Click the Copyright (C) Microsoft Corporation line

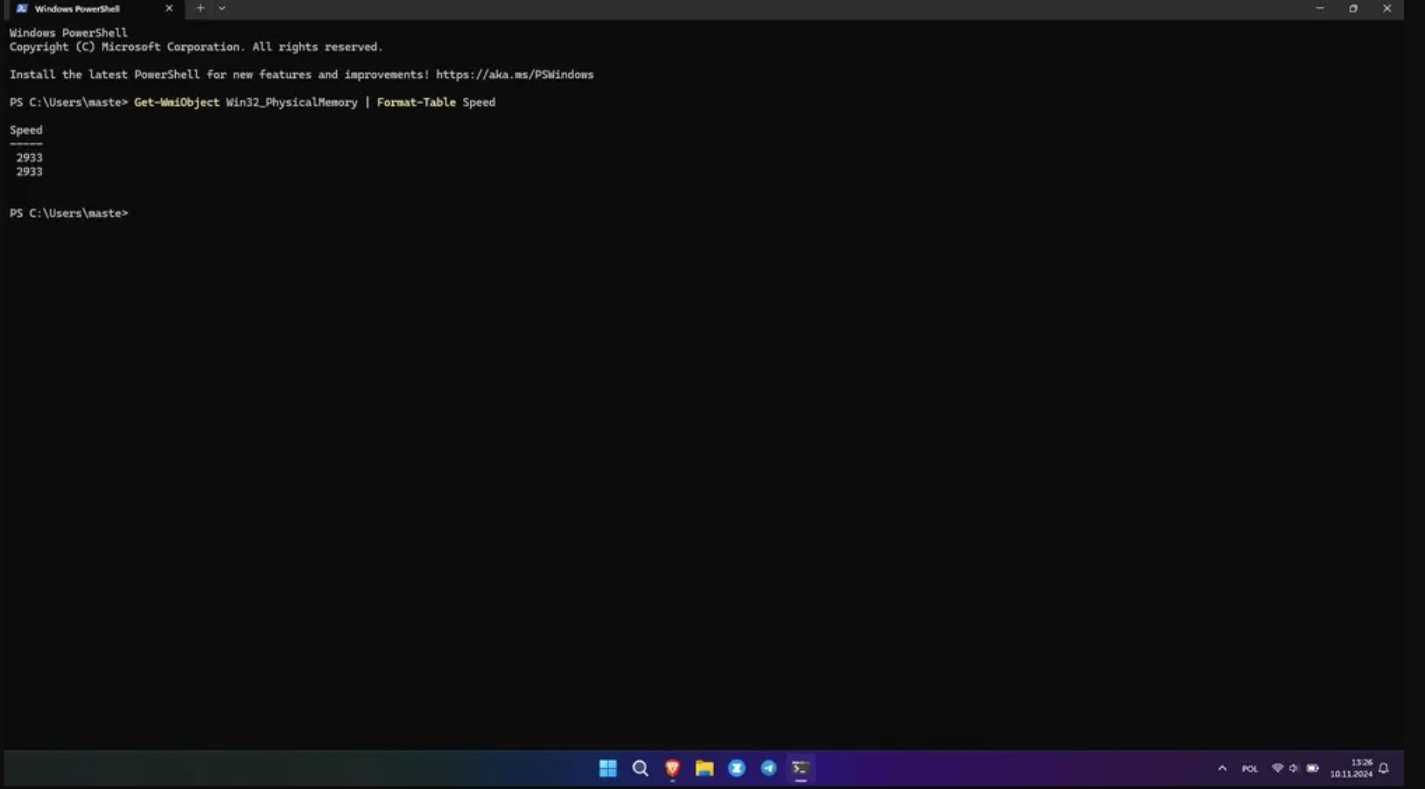tap(196, 47)
